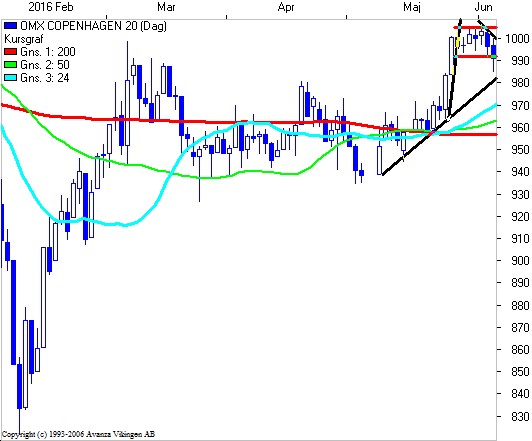This screenshot has width=532, height=441.
Task: Click the 880 price axis value
Action: tap(520, 305)
